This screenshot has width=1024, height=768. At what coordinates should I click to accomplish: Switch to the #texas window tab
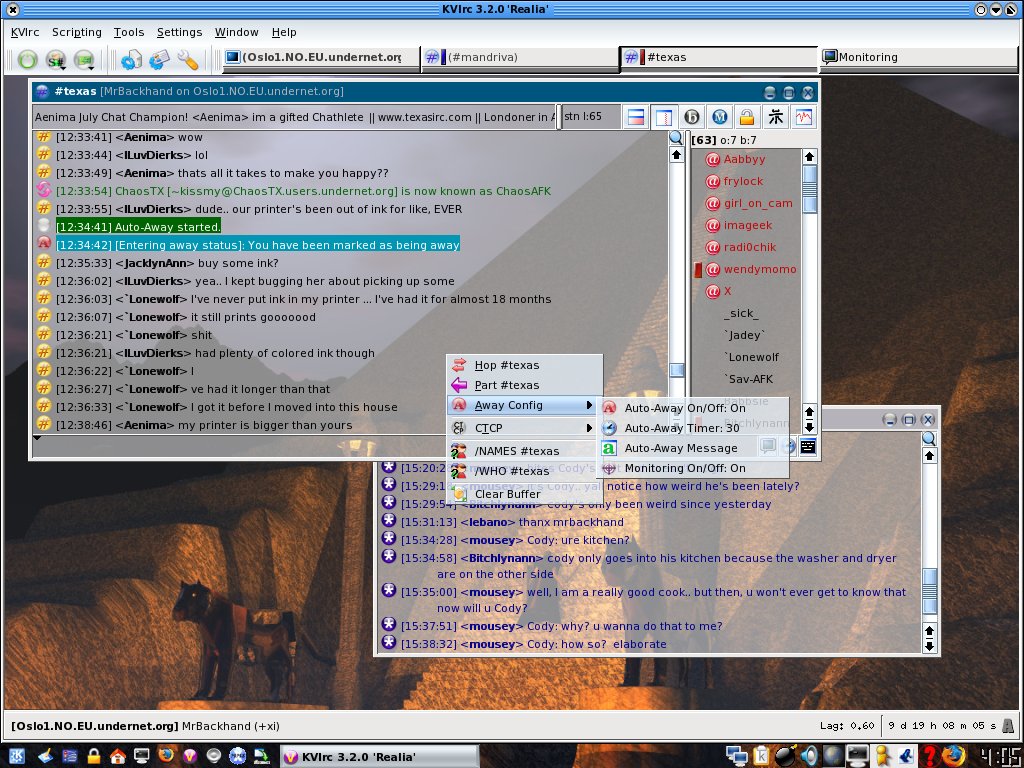(718, 57)
